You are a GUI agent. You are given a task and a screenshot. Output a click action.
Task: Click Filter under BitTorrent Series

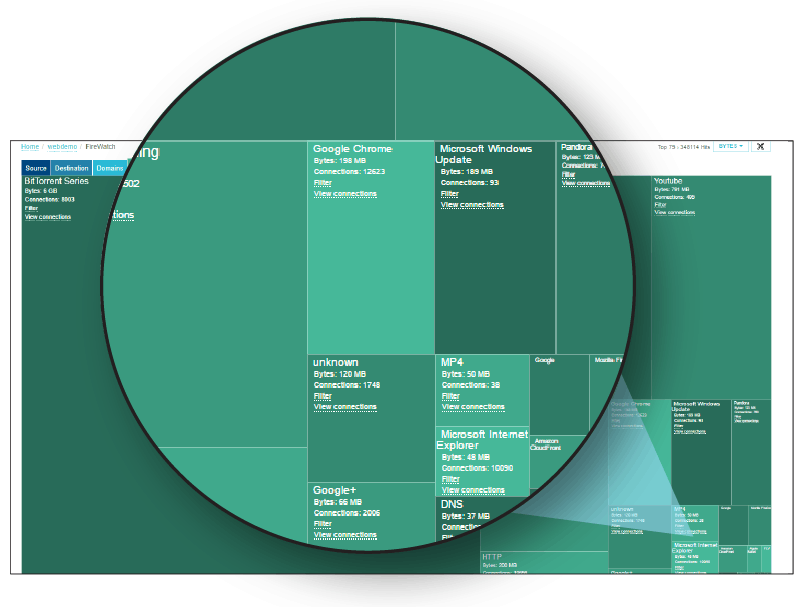coord(31,208)
